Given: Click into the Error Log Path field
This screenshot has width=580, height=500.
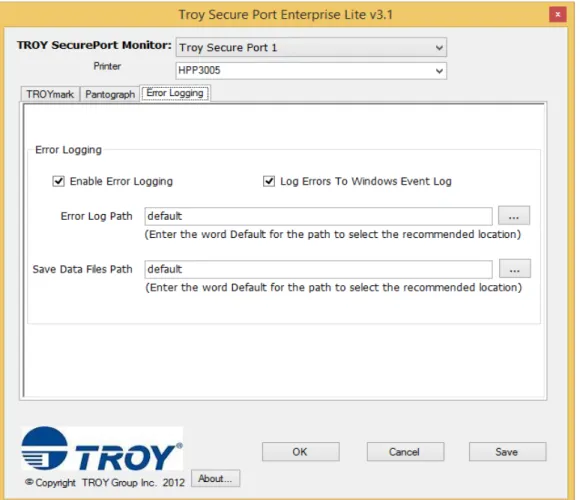Looking at the screenshot, I should 318,216.
